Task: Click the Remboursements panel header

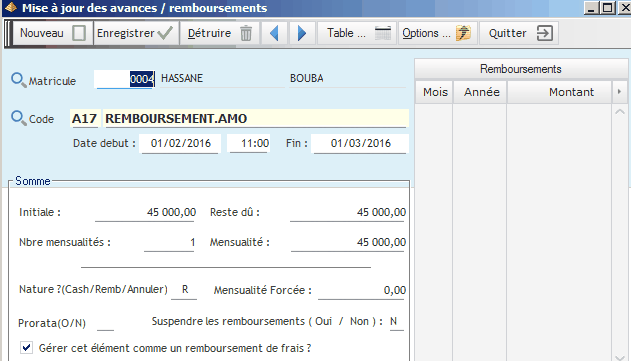Action: (x=521, y=69)
